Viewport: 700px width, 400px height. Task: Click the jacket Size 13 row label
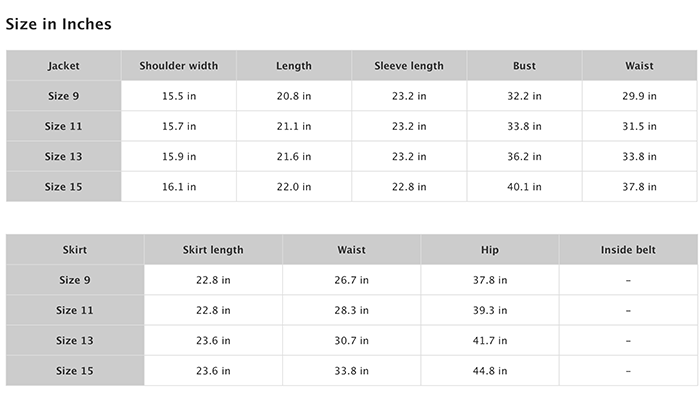pyautogui.click(x=63, y=157)
